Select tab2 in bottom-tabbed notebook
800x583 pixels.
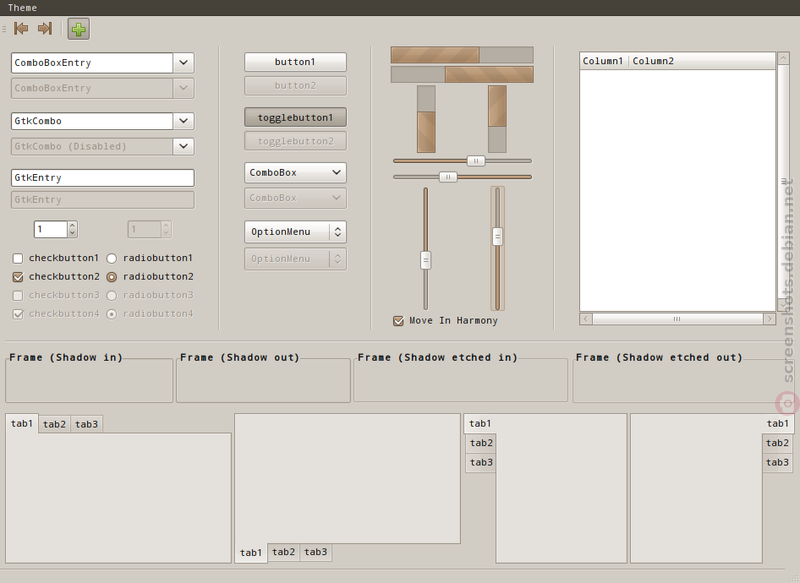[283, 552]
